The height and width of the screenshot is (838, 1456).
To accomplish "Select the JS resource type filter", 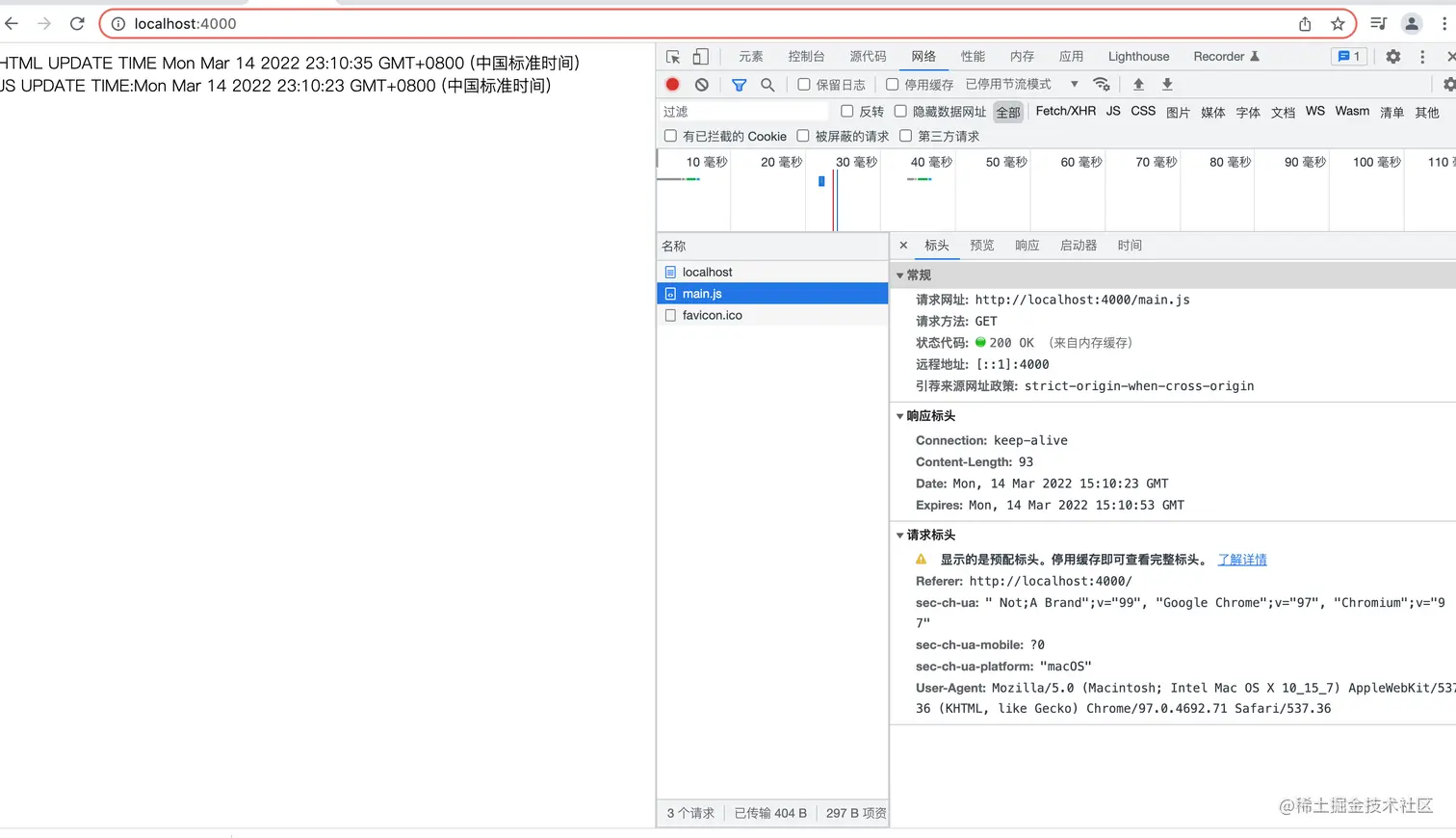I will (1112, 111).
